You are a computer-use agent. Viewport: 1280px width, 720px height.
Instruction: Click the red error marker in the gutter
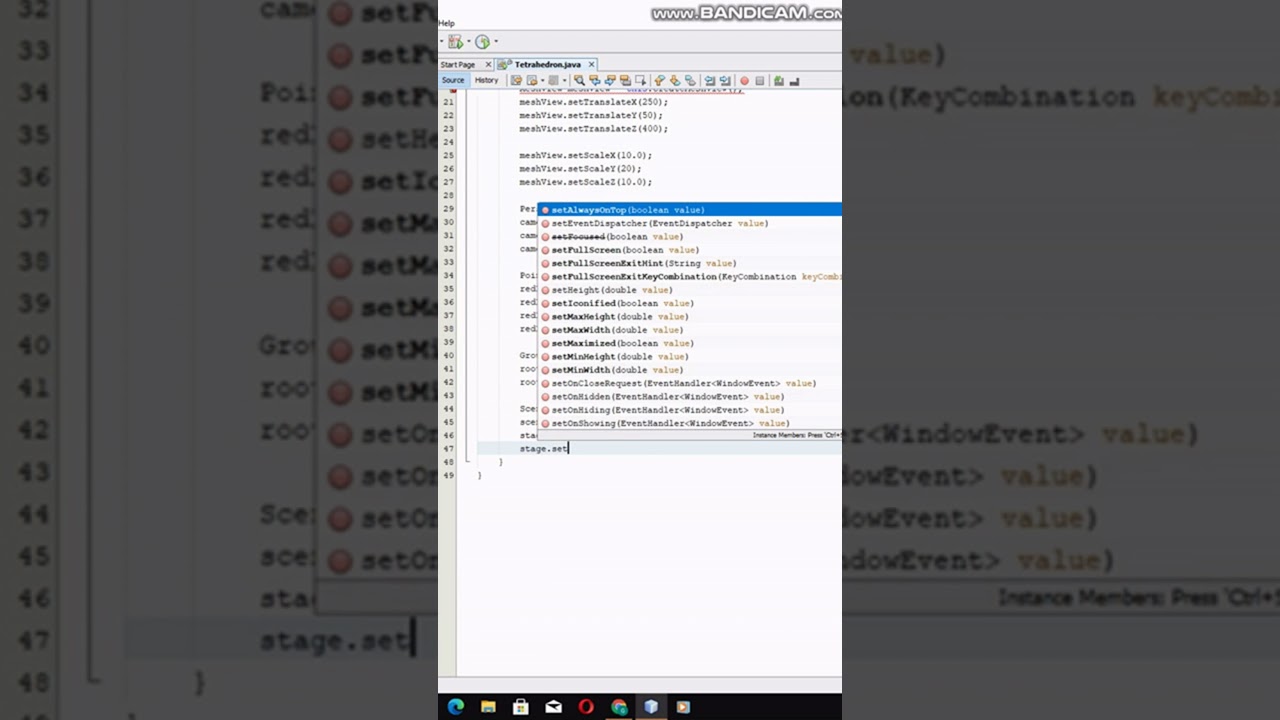pos(452,90)
